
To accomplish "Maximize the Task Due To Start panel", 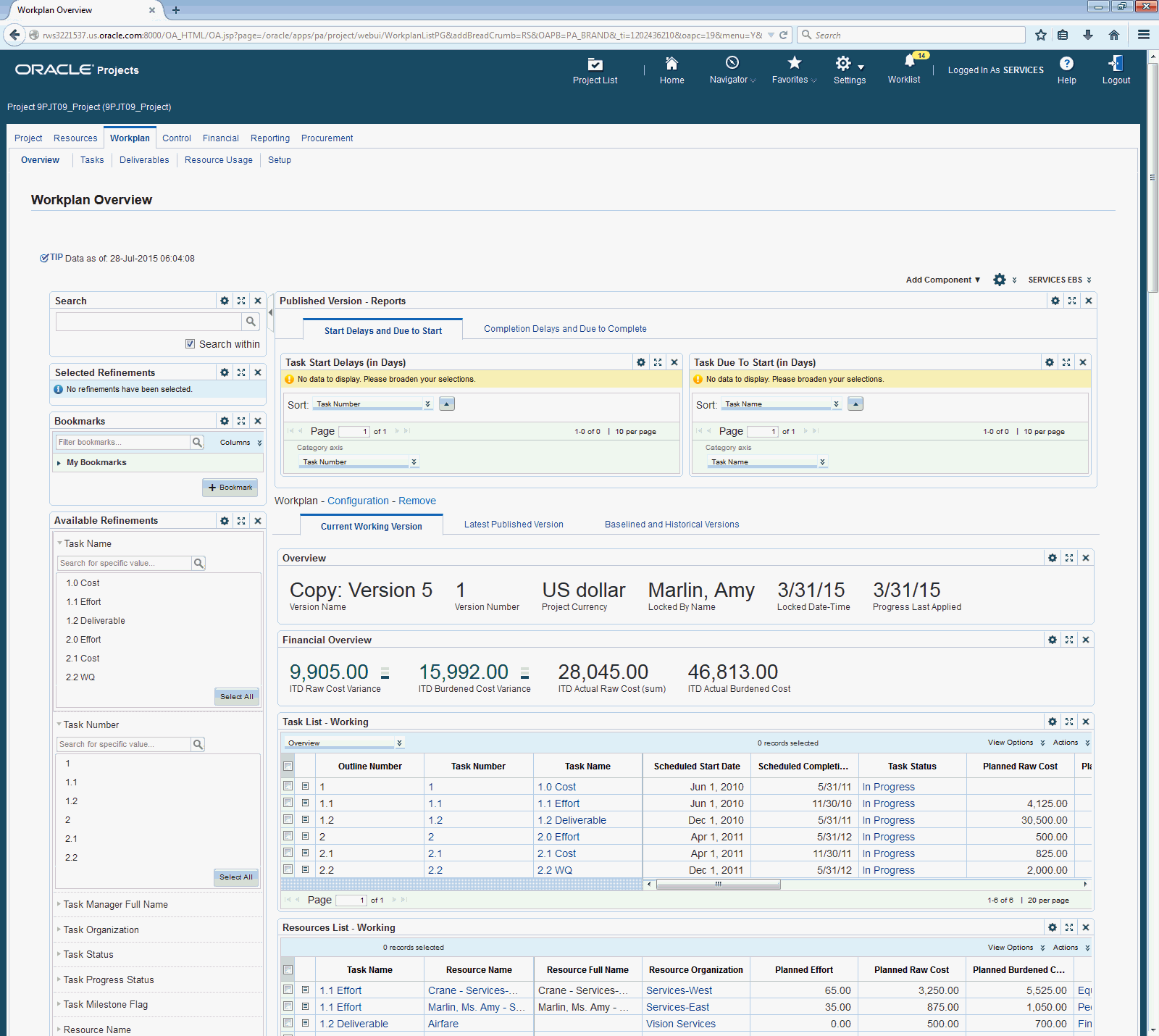I will click(x=1066, y=362).
